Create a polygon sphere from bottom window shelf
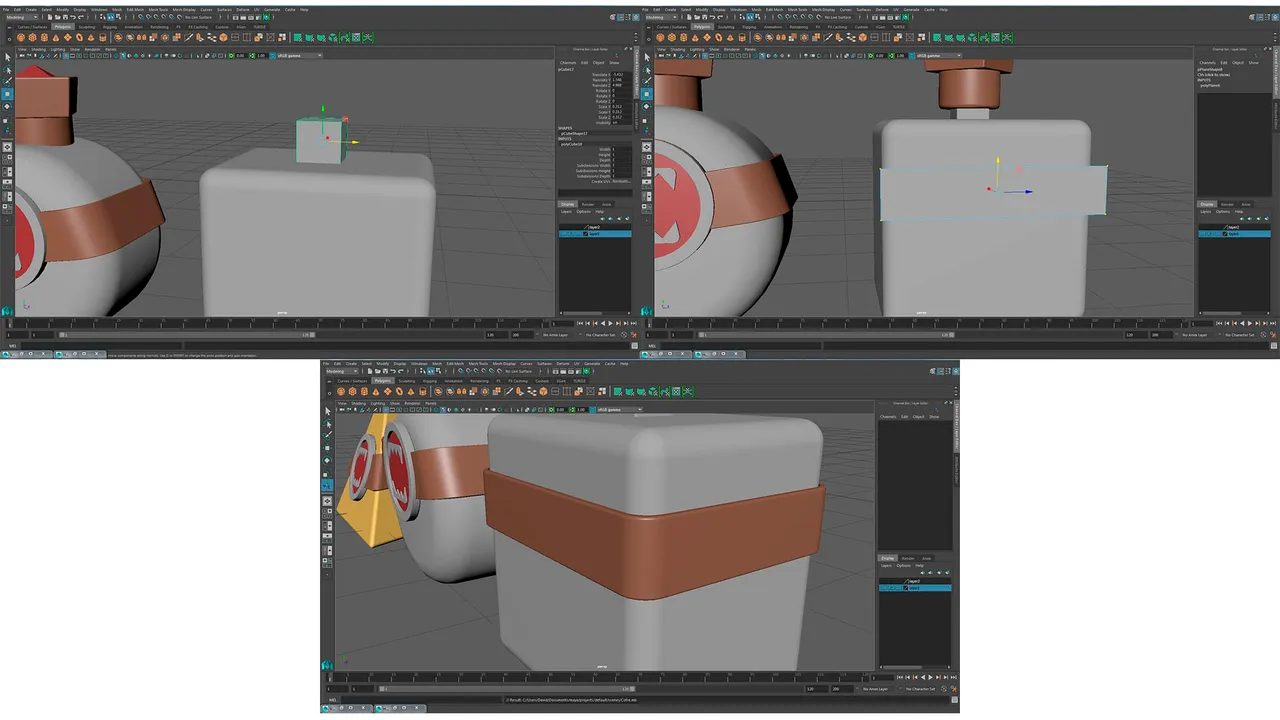The height and width of the screenshot is (720, 1280). coord(341,391)
